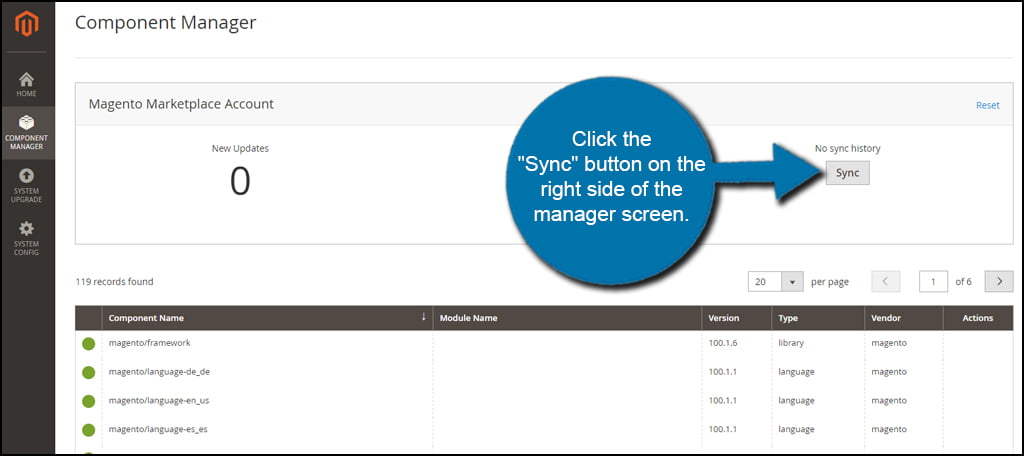
Task: Click the Magento logo icon
Action: pyautogui.click(x=27, y=24)
